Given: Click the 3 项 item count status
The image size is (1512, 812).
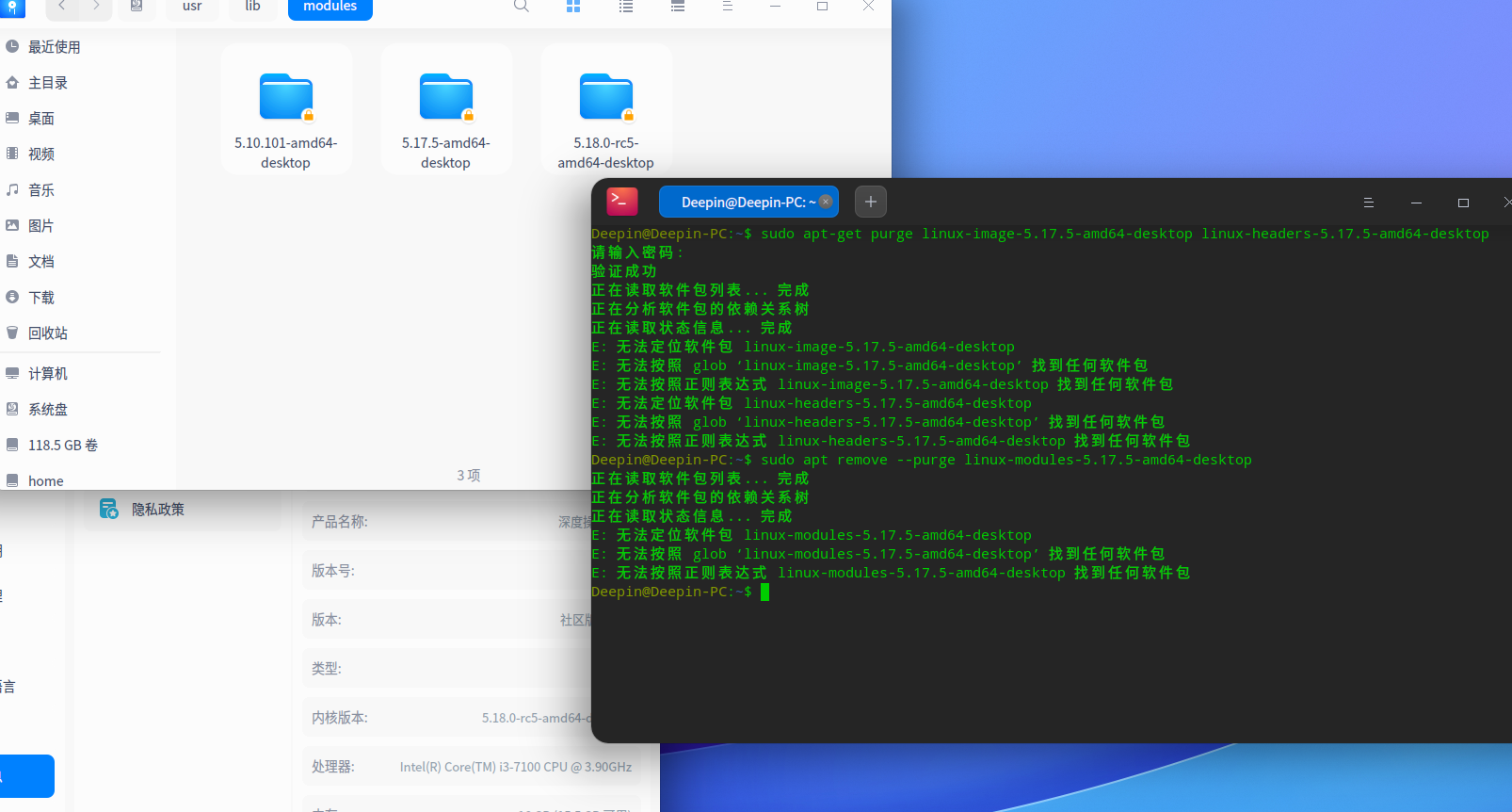Looking at the screenshot, I should click(x=469, y=476).
